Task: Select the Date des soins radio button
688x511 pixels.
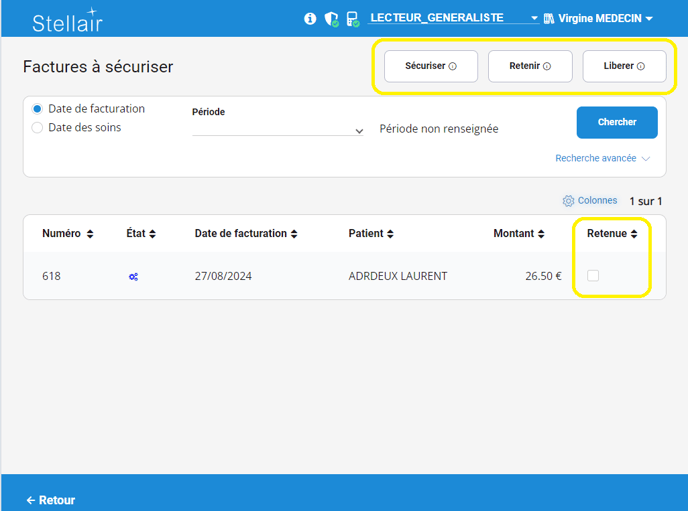Action: 38,128
